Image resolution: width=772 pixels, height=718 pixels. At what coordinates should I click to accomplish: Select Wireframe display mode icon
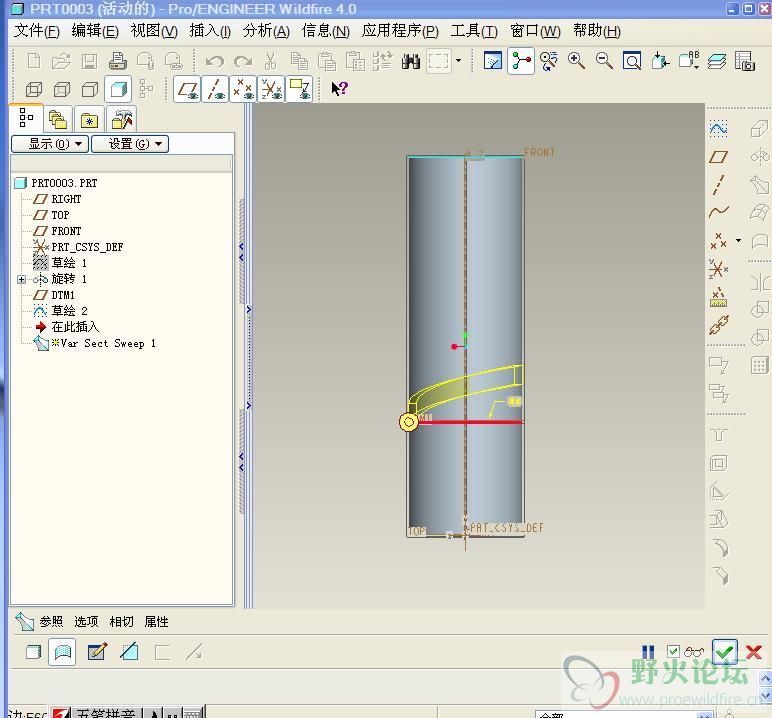click(33, 89)
